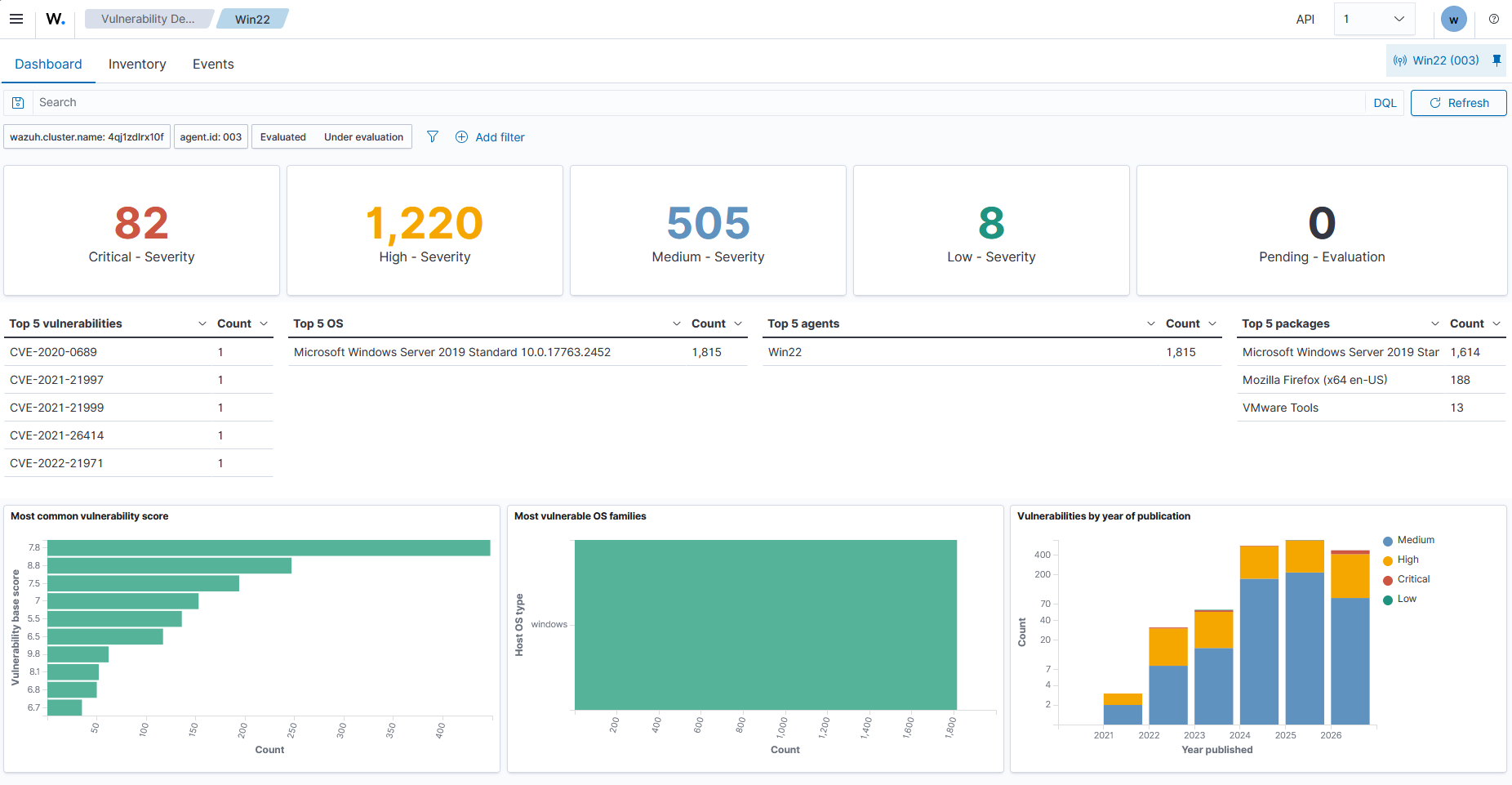
Task: Open the user avatar menu
Action: [1454, 19]
